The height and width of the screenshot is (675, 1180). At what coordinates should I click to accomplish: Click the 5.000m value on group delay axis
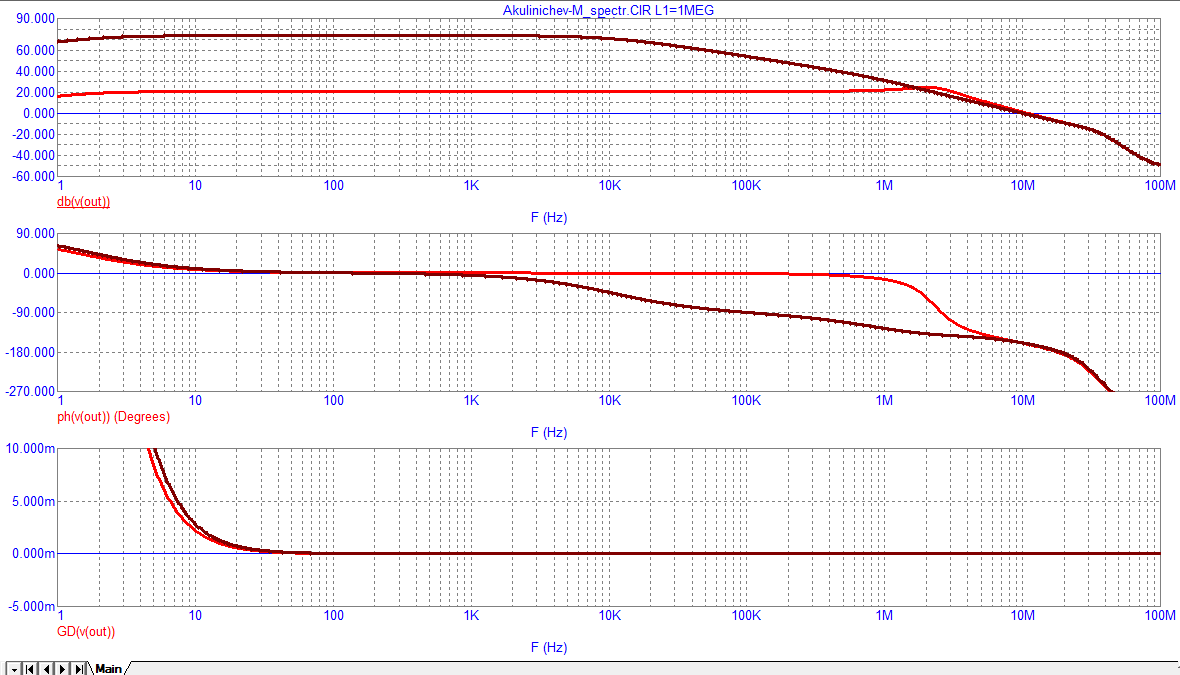pos(33,502)
